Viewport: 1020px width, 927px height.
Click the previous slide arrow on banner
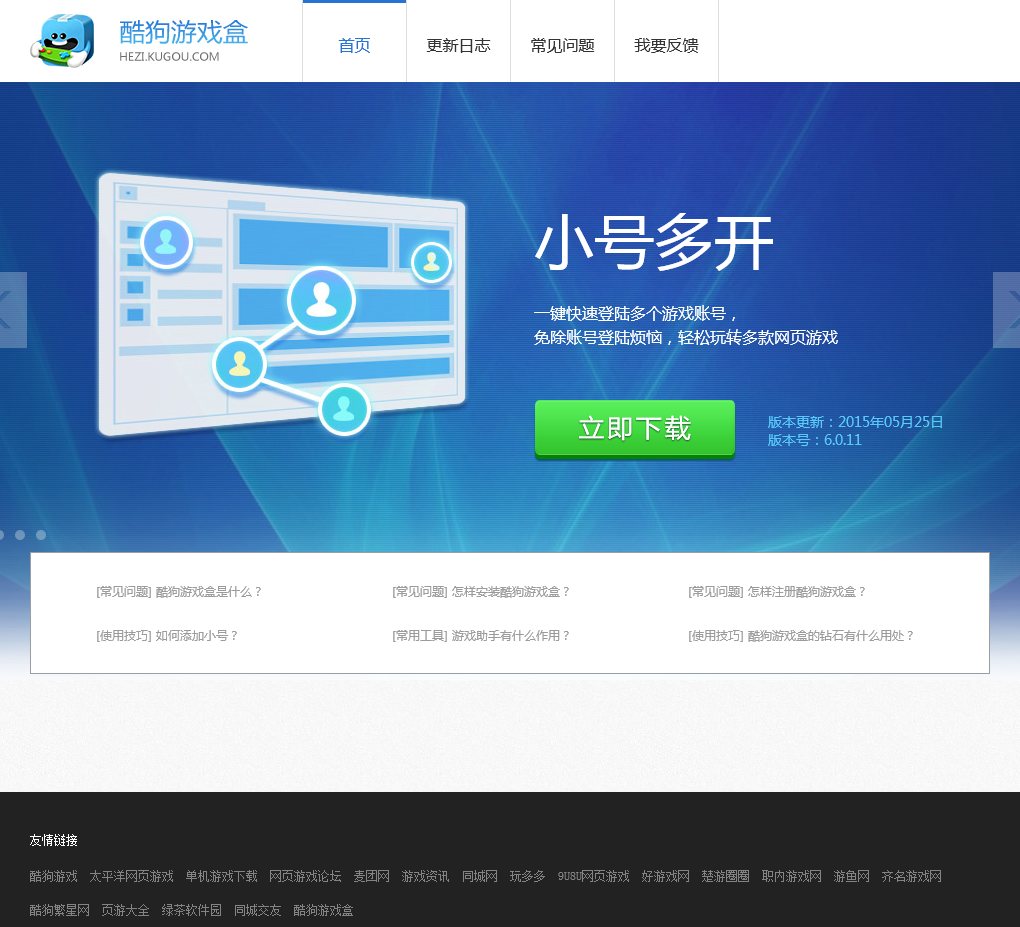(12, 310)
